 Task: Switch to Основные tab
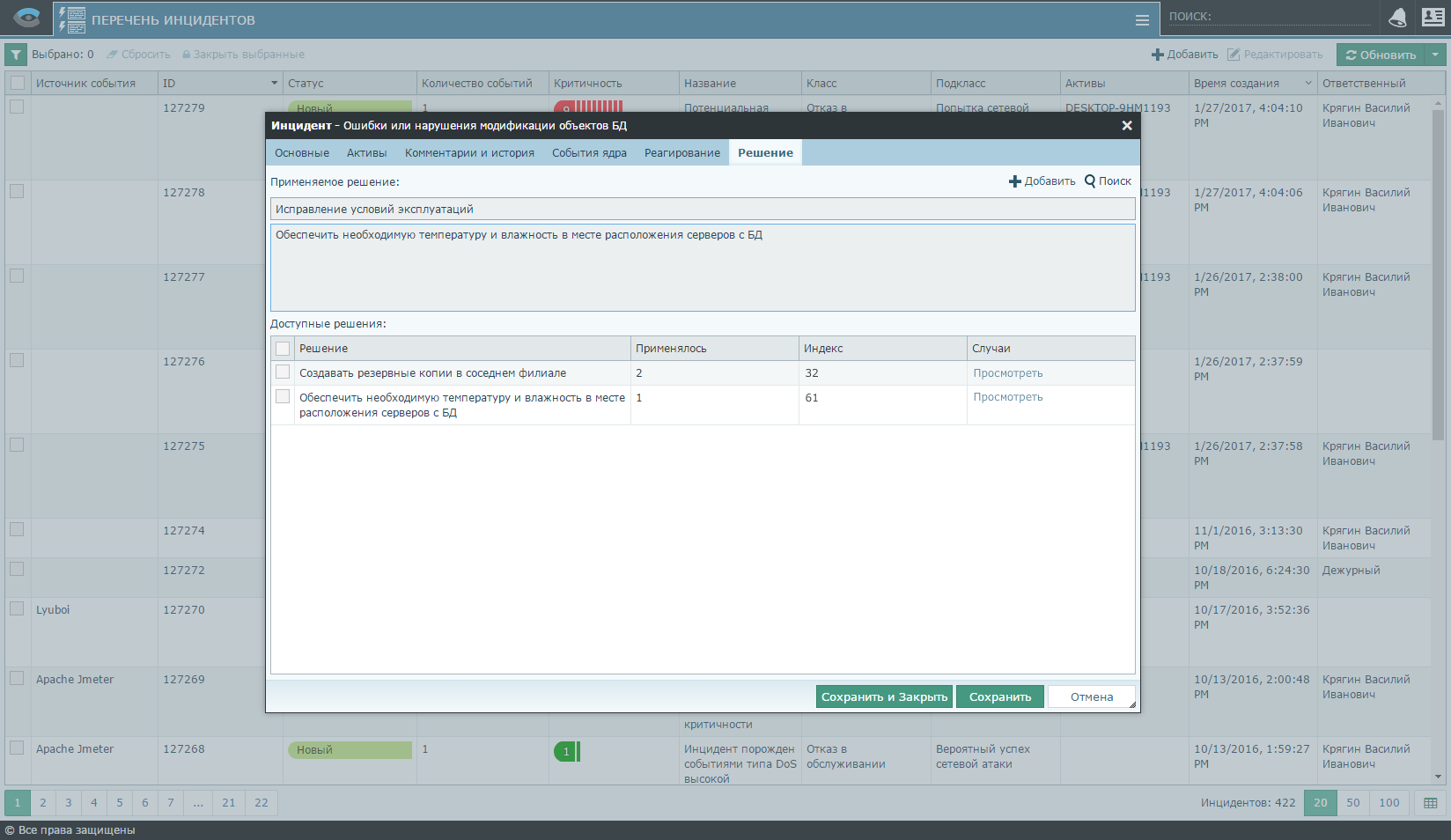(302, 153)
